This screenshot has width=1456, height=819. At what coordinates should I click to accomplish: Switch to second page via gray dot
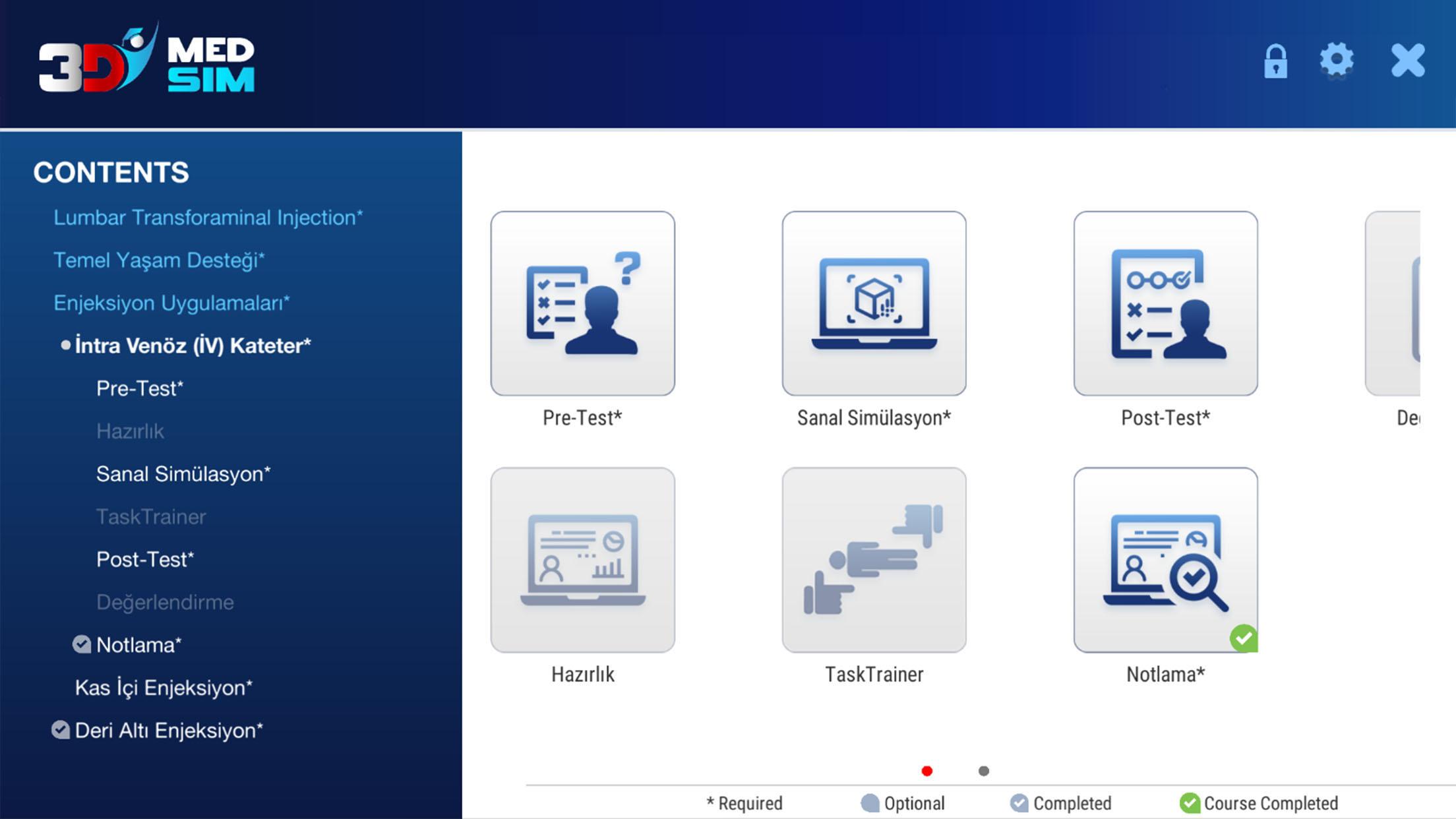pos(983,771)
